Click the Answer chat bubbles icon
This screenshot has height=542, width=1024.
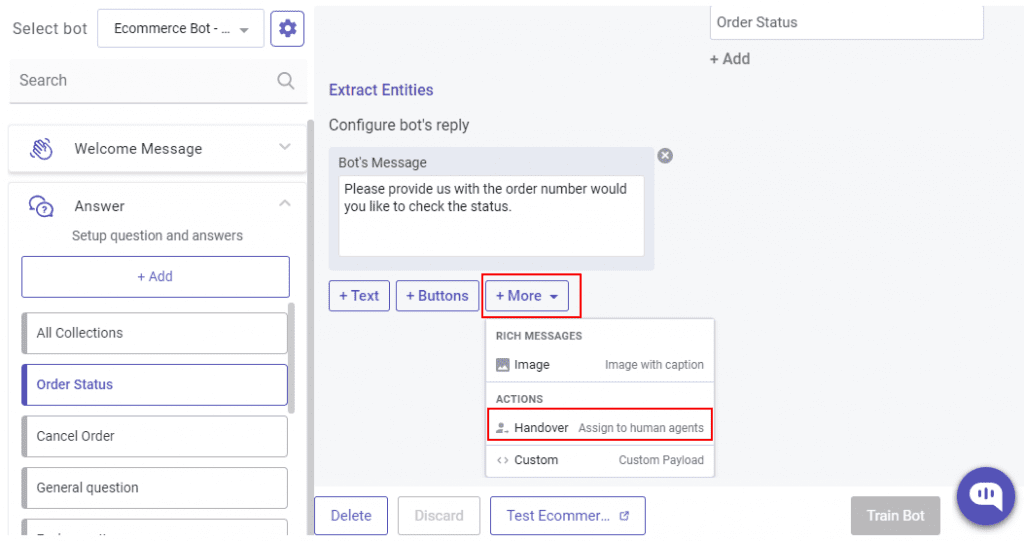click(x=41, y=206)
